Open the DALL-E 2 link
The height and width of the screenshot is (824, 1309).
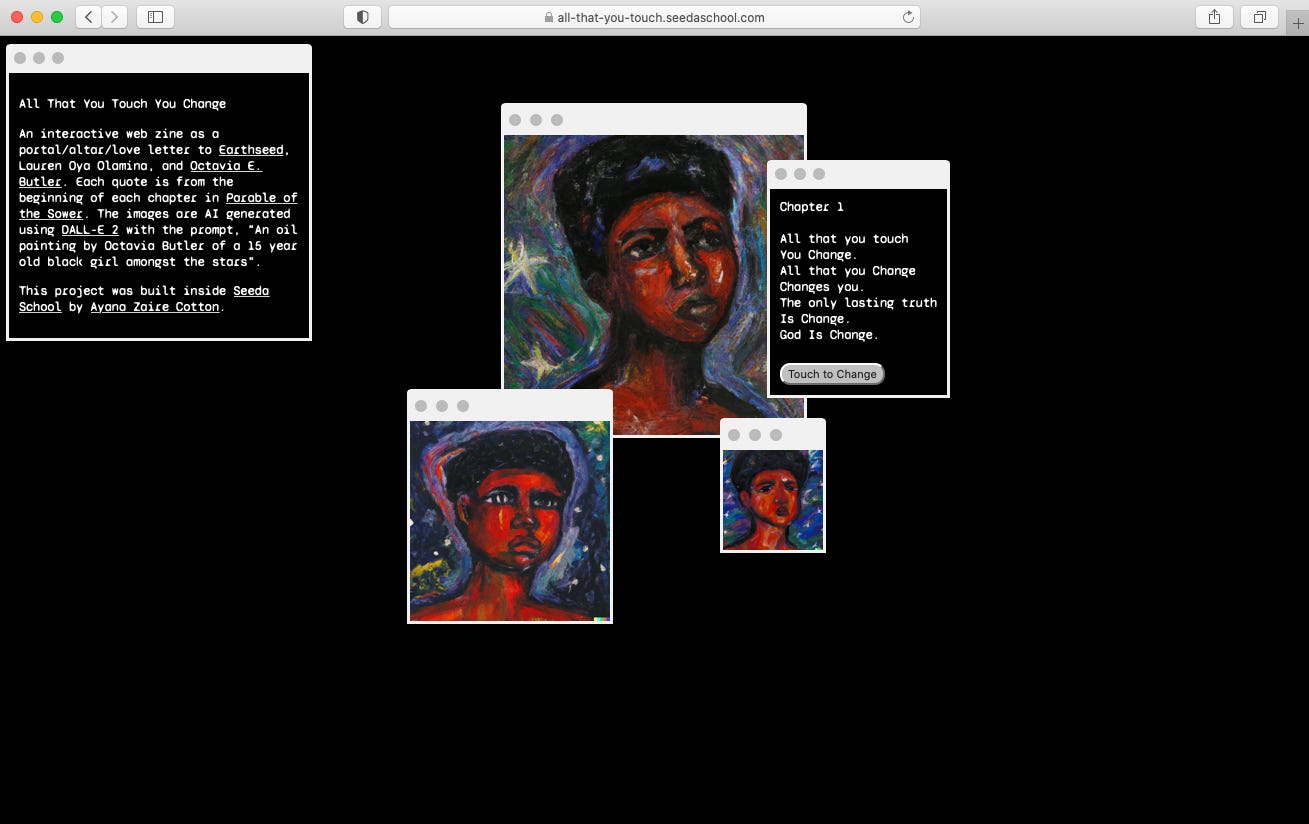[90, 230]
